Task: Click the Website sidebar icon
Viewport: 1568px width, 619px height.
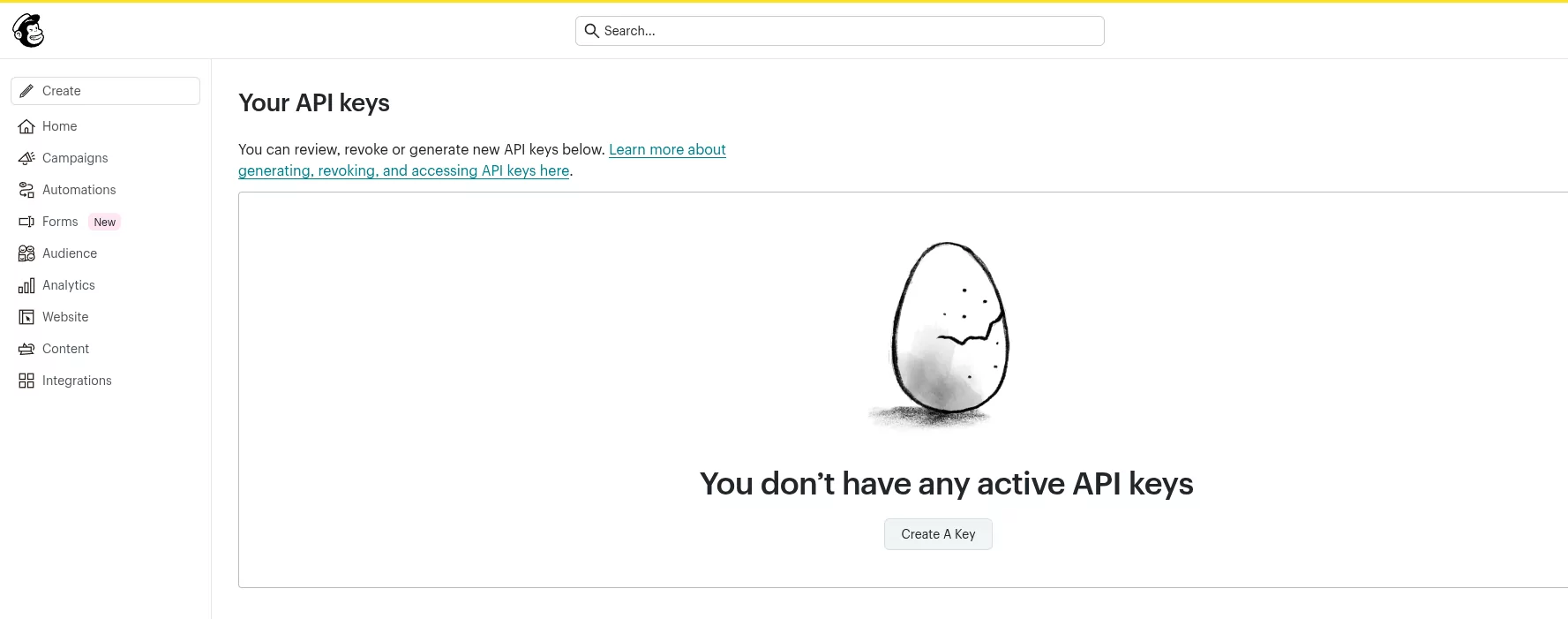Action: (x=26, y=317)
